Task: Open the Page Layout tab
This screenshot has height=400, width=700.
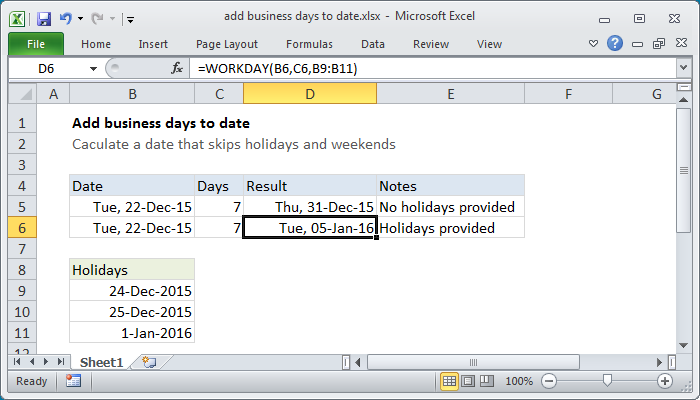Action: click(x=229, y=44)
